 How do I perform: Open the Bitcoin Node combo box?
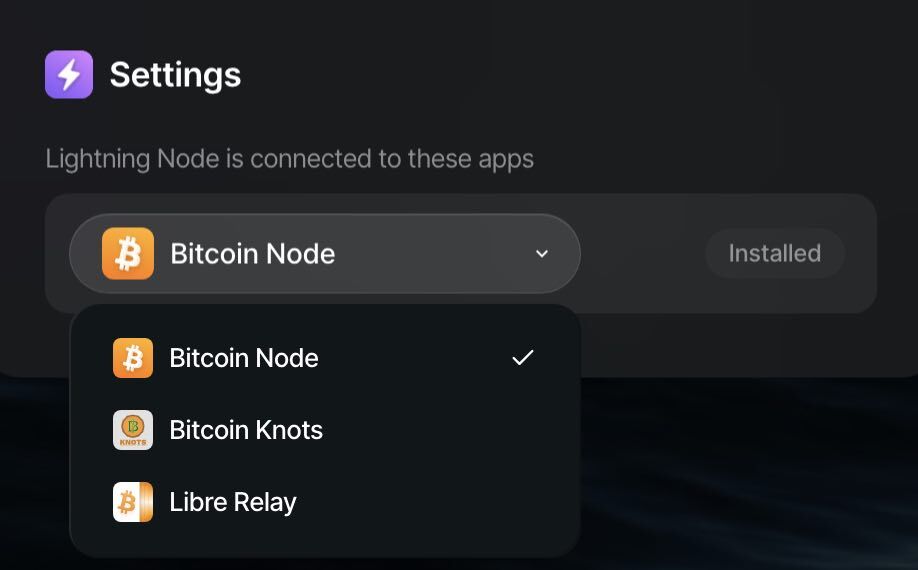point(325,253)
